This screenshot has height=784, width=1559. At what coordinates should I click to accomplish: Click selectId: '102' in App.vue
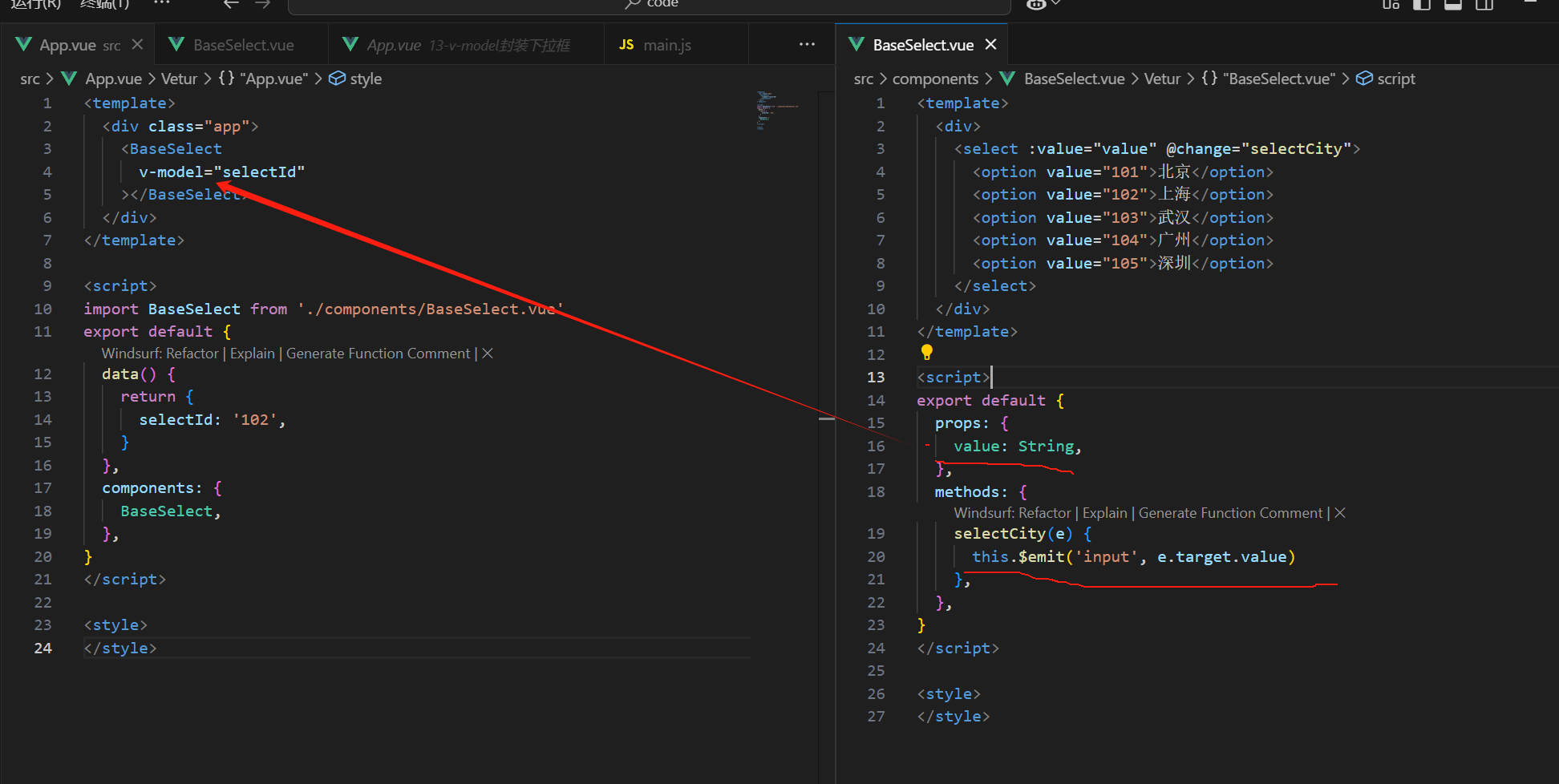pyautogui.click(x=213, y=419)
